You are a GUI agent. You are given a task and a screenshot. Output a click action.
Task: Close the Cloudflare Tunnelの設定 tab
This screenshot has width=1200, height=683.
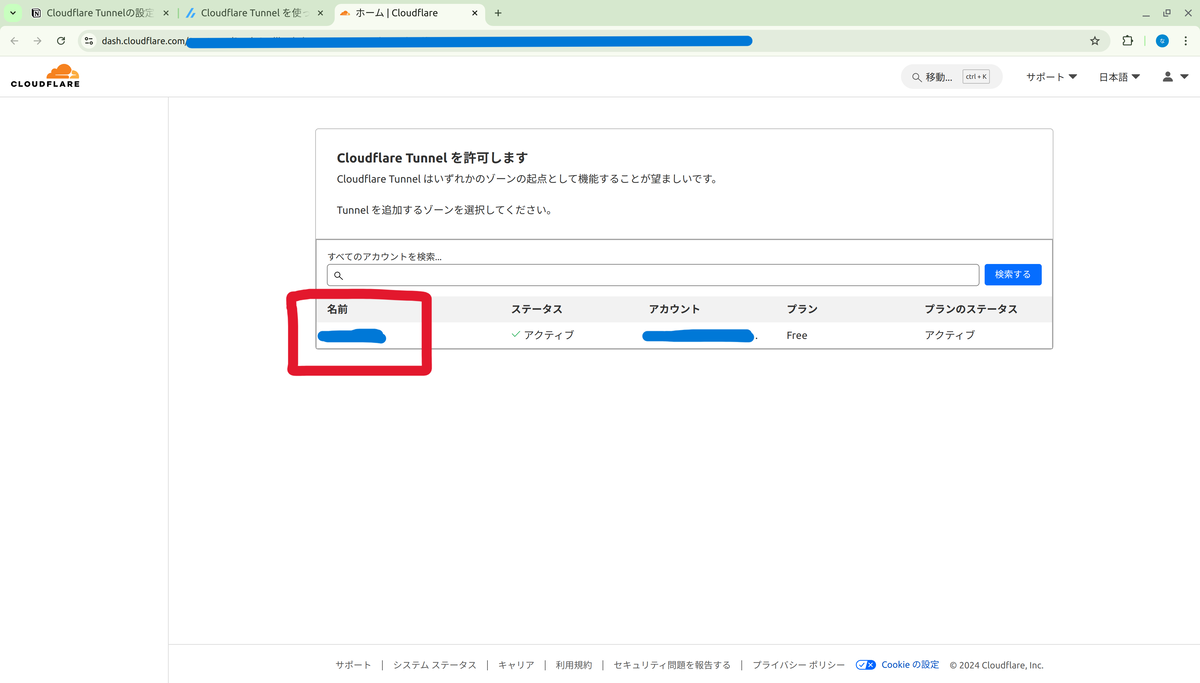[166, 13]
